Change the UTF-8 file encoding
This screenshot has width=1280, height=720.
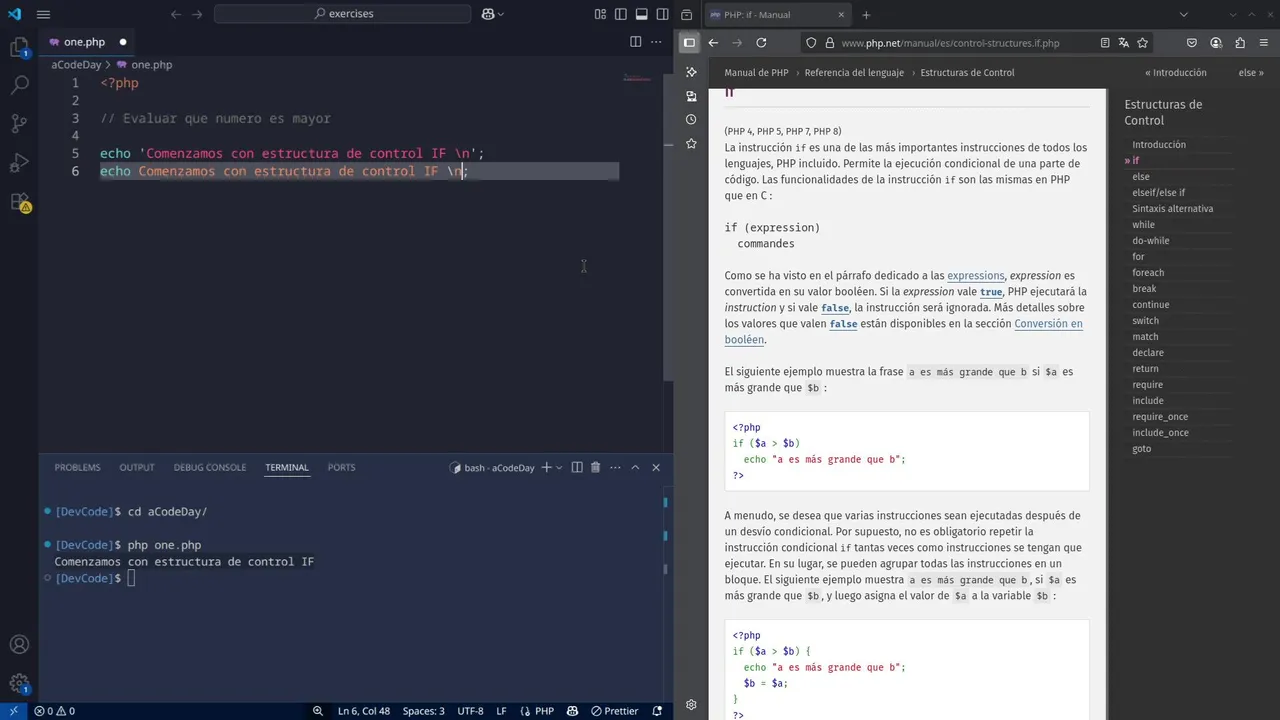coord(470,711)
